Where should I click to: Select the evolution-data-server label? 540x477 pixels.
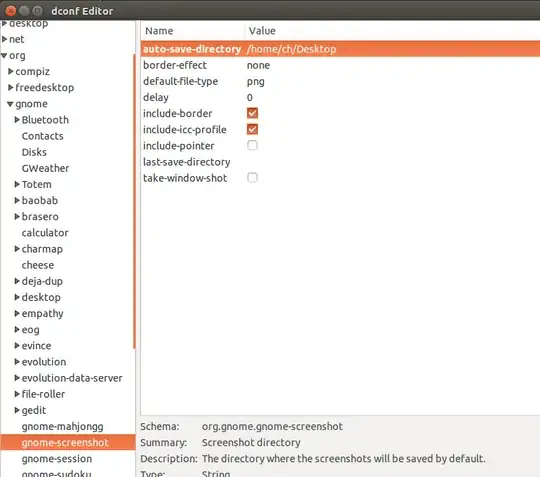click(x=72, y=378)
